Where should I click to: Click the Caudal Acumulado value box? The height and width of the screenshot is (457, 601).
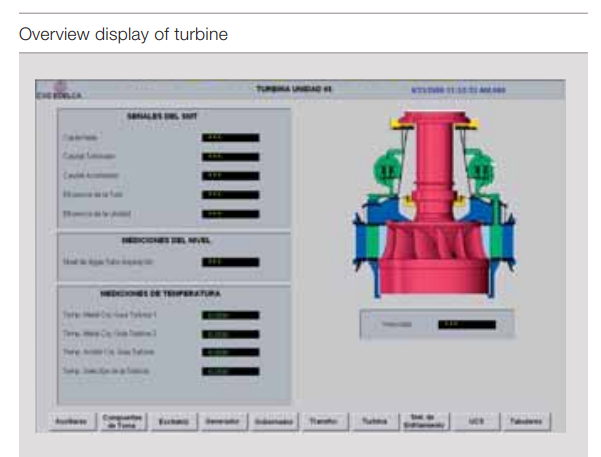point(230,176)
